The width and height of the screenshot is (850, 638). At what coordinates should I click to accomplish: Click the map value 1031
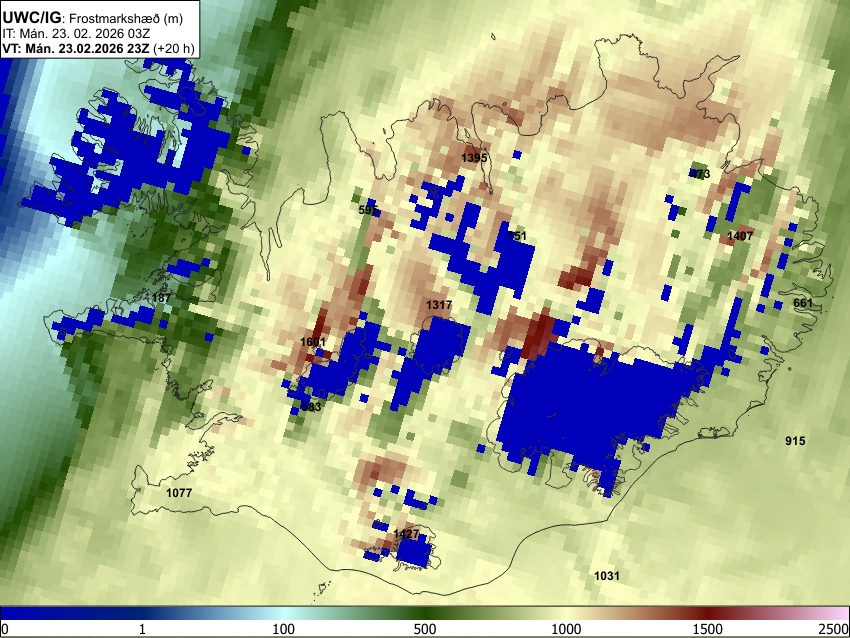(607, 576)
